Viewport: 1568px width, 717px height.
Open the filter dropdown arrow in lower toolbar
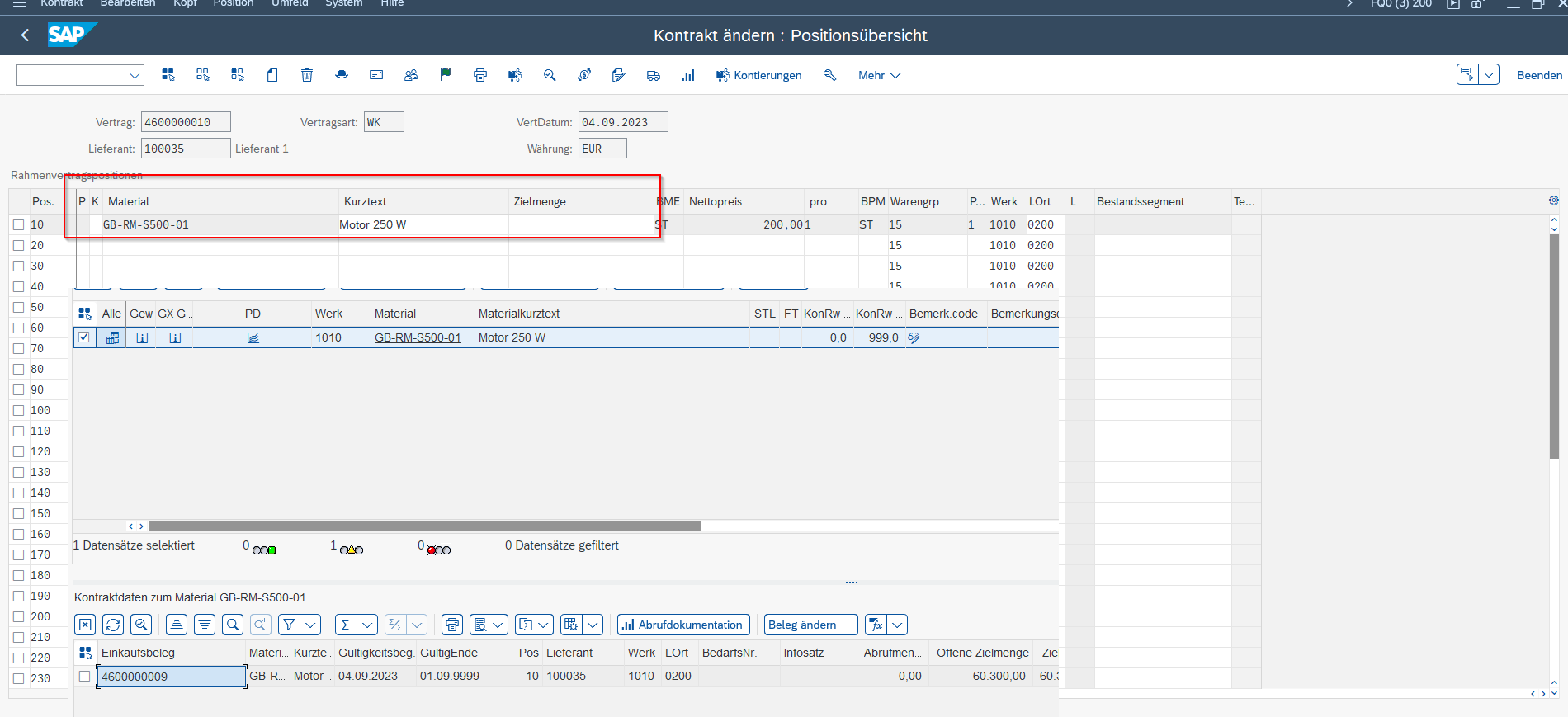pyautogui.click(x=311, y=625)
